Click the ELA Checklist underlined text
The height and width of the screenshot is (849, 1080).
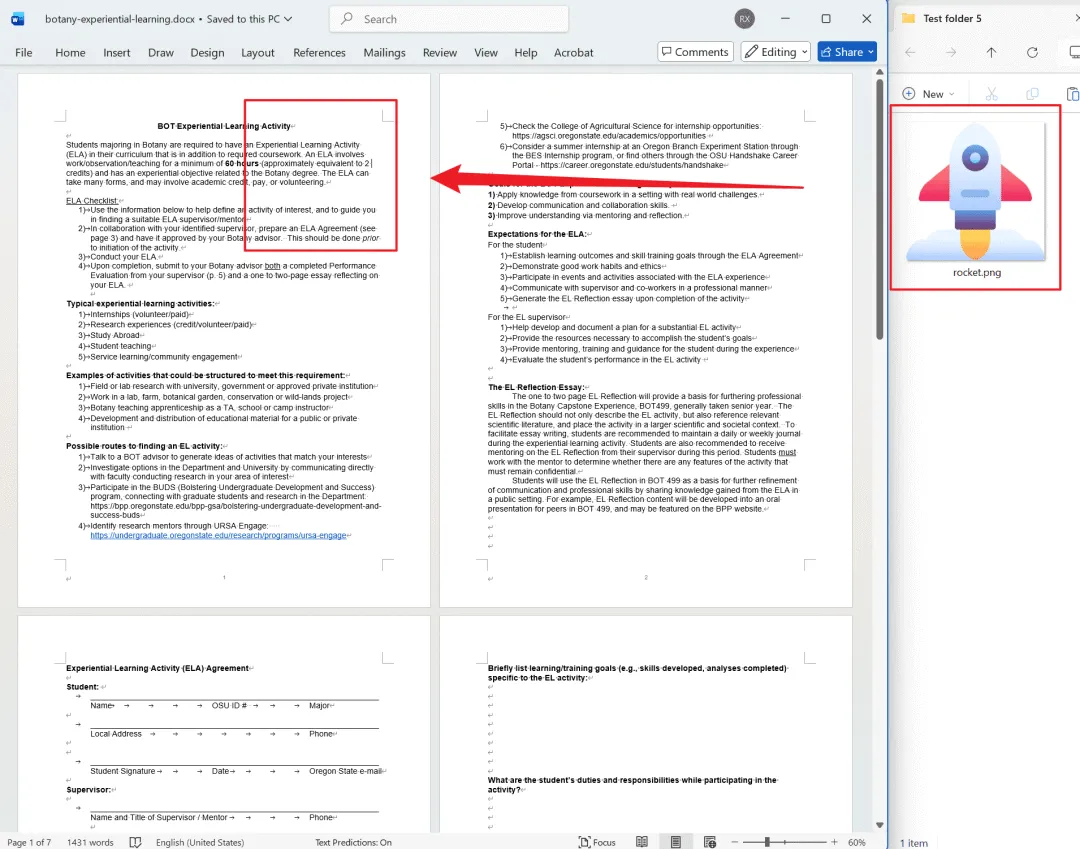(92, 200)
